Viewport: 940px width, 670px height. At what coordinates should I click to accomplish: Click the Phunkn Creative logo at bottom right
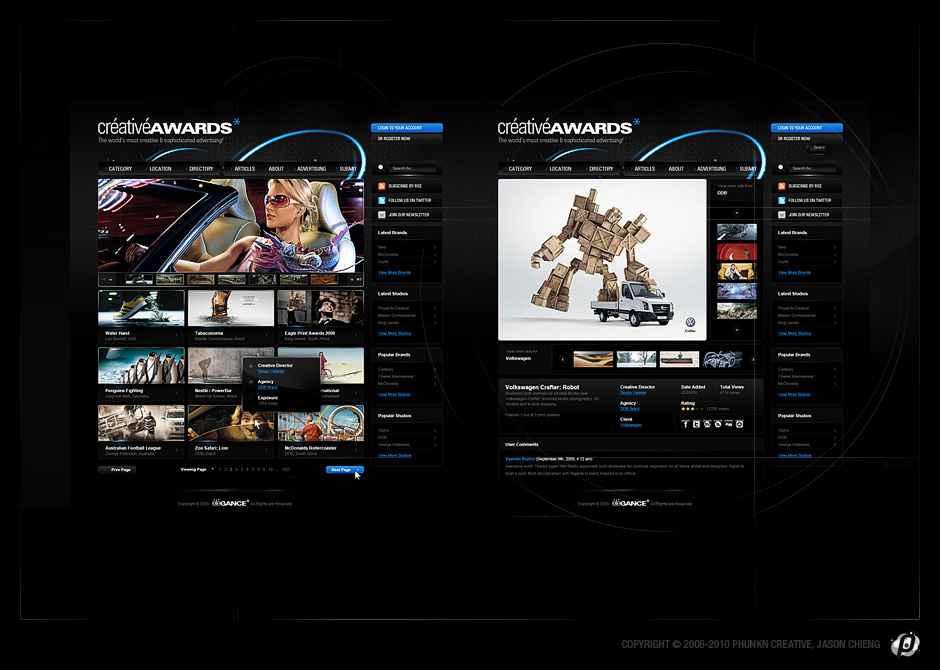(905, 644)
